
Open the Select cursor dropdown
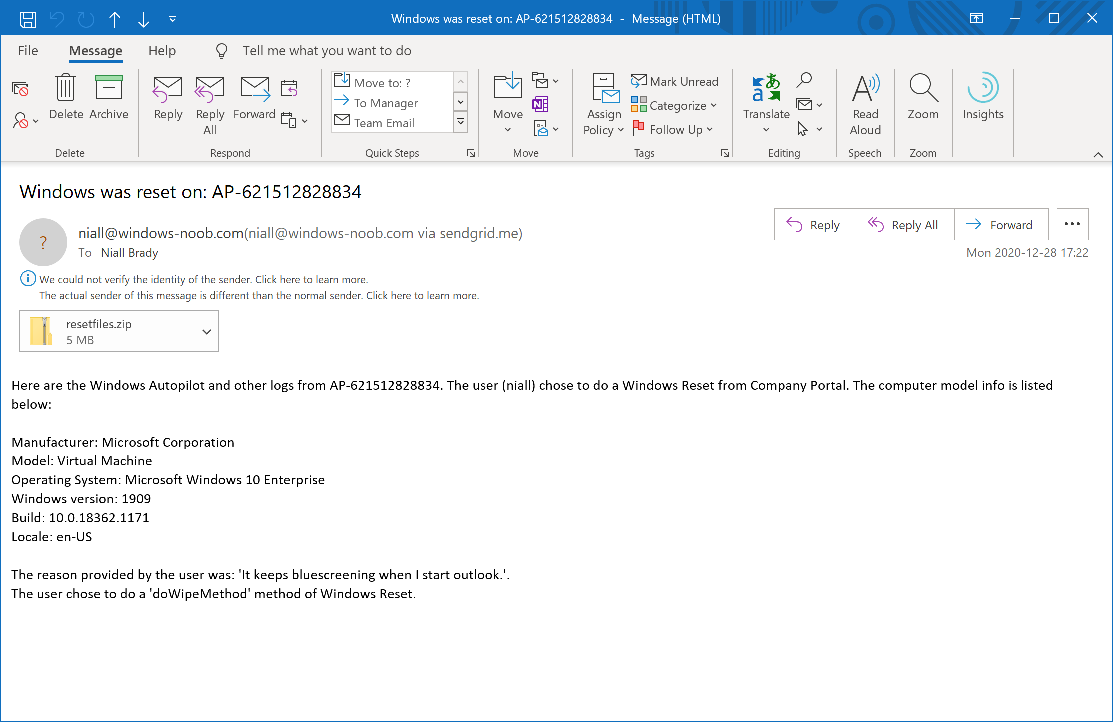[809, 128]
